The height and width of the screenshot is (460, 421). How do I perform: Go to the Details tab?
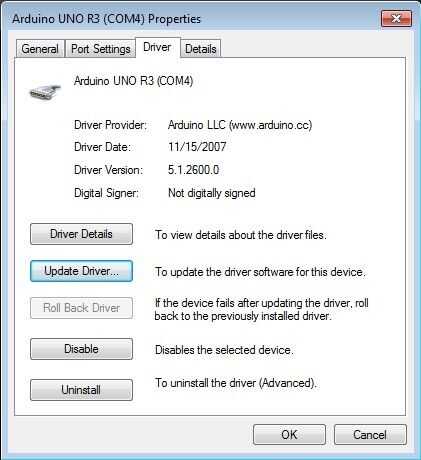point(201,49)
